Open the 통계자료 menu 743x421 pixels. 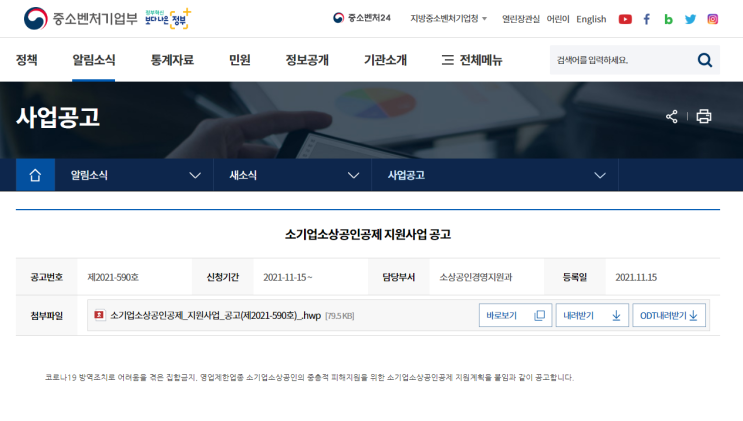point(172,60)
